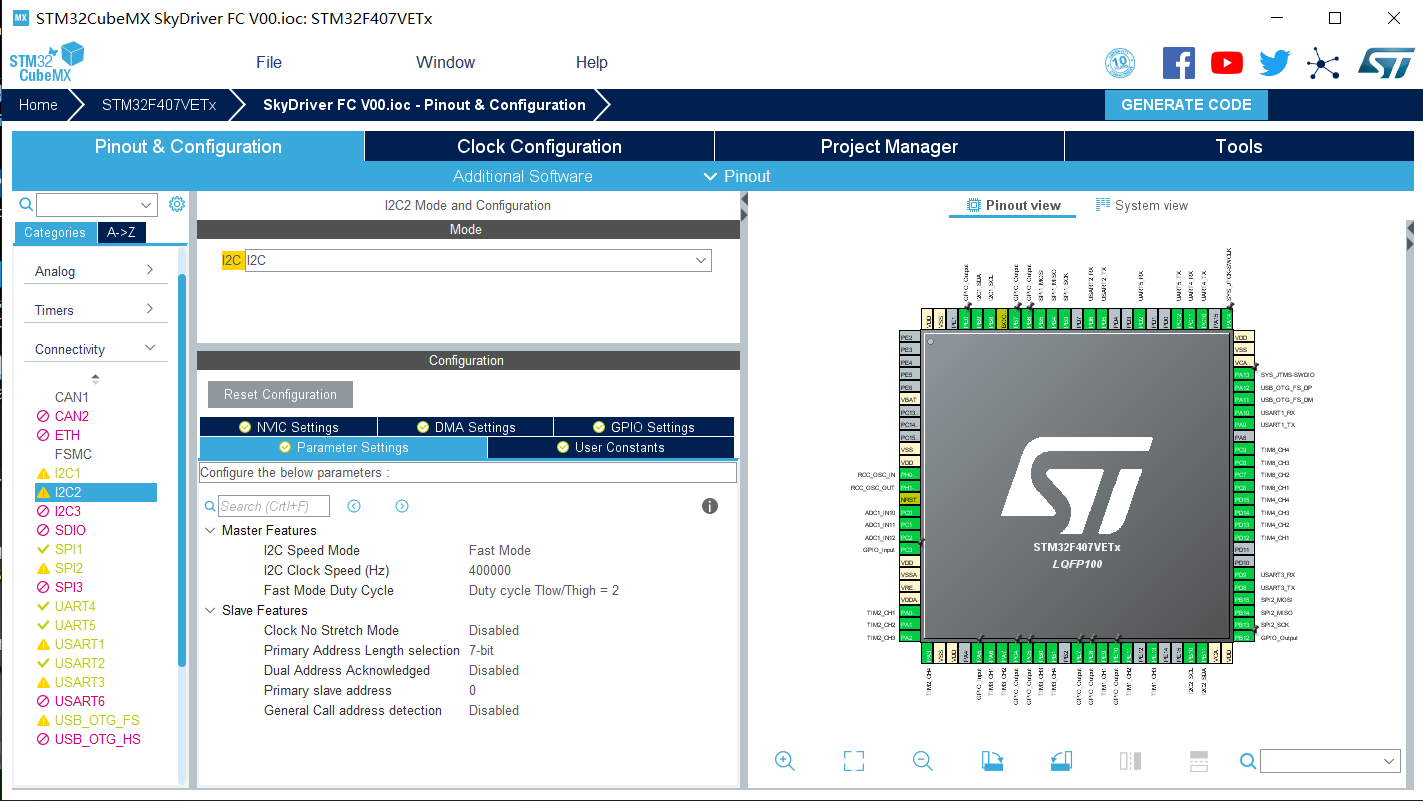This screenshot has height=801, width=1423.
Task: Click the GENERATE CODE button
Action: click(1186, 105)
